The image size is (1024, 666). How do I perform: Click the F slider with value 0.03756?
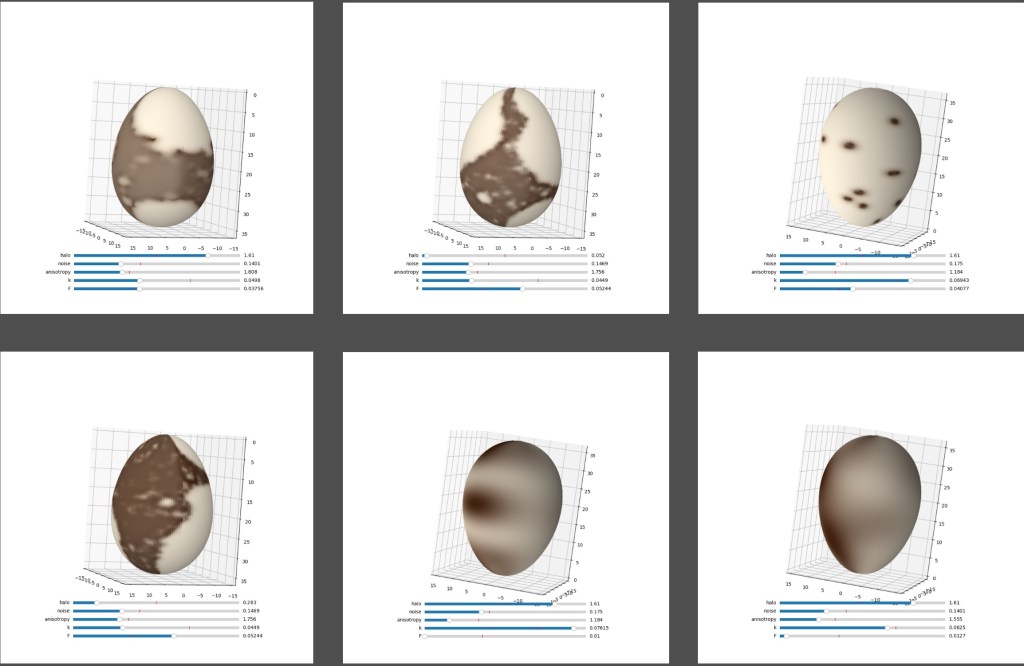click(155, 289)
